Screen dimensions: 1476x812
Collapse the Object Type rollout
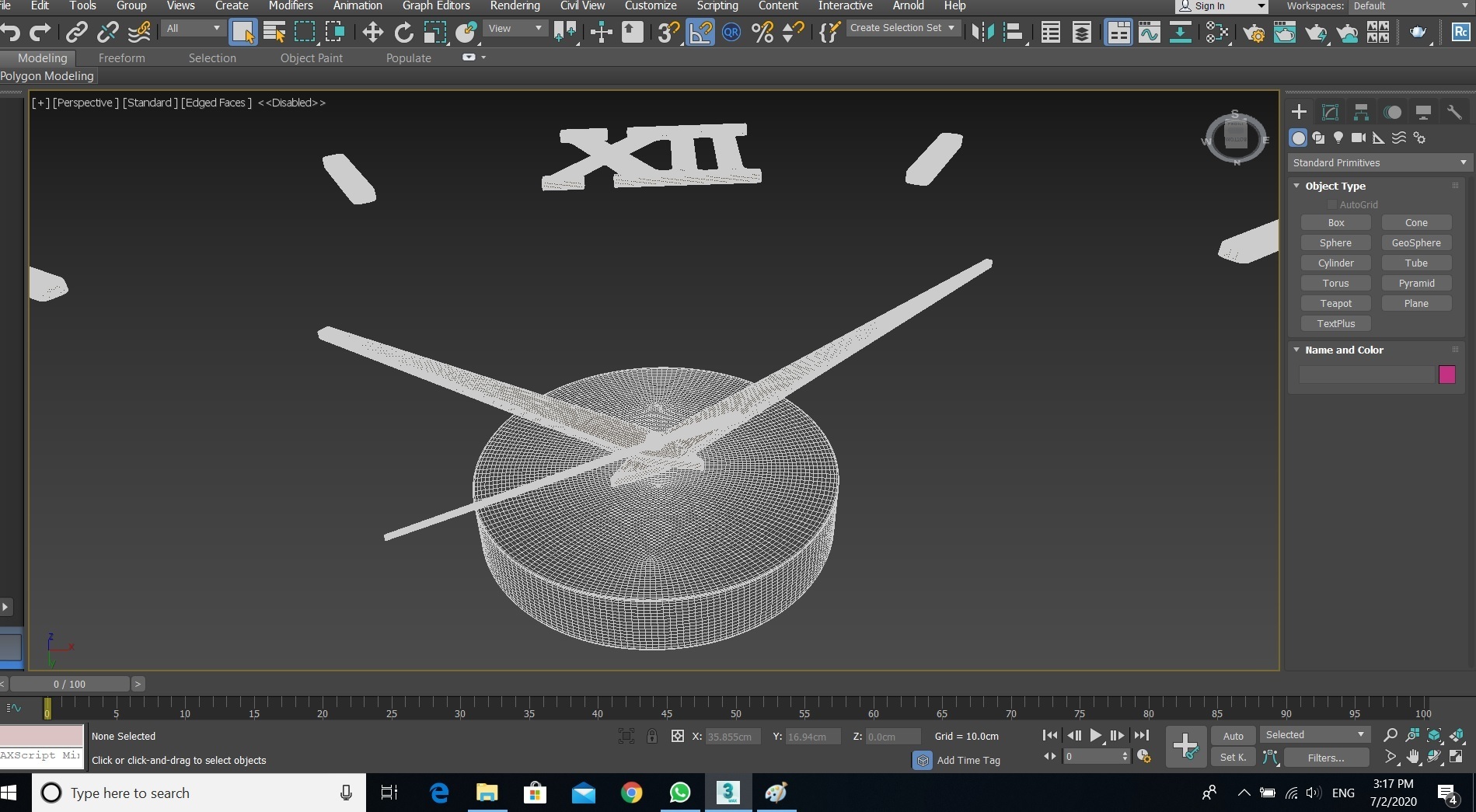click(x=1335, y=186)
